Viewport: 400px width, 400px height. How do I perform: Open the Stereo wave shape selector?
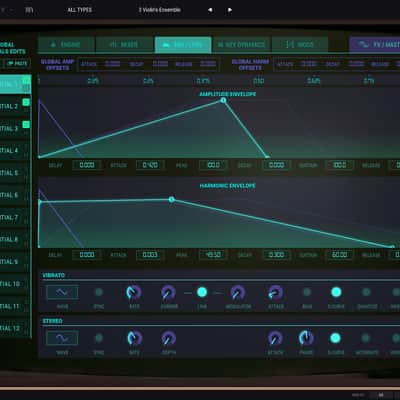point(62,338)
